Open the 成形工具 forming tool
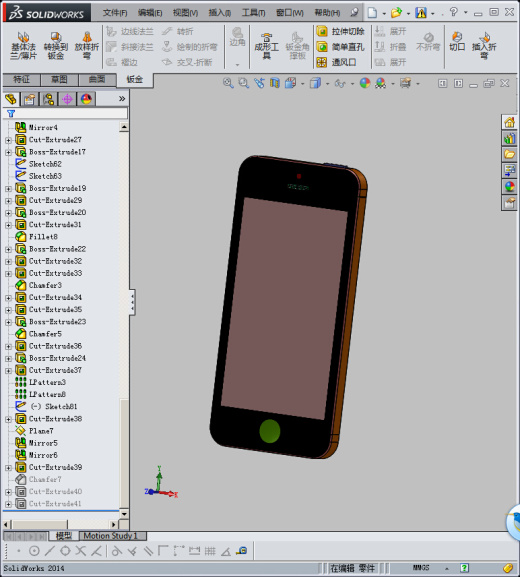This screenshot has height=577, width=520. (x=266, y=46)
